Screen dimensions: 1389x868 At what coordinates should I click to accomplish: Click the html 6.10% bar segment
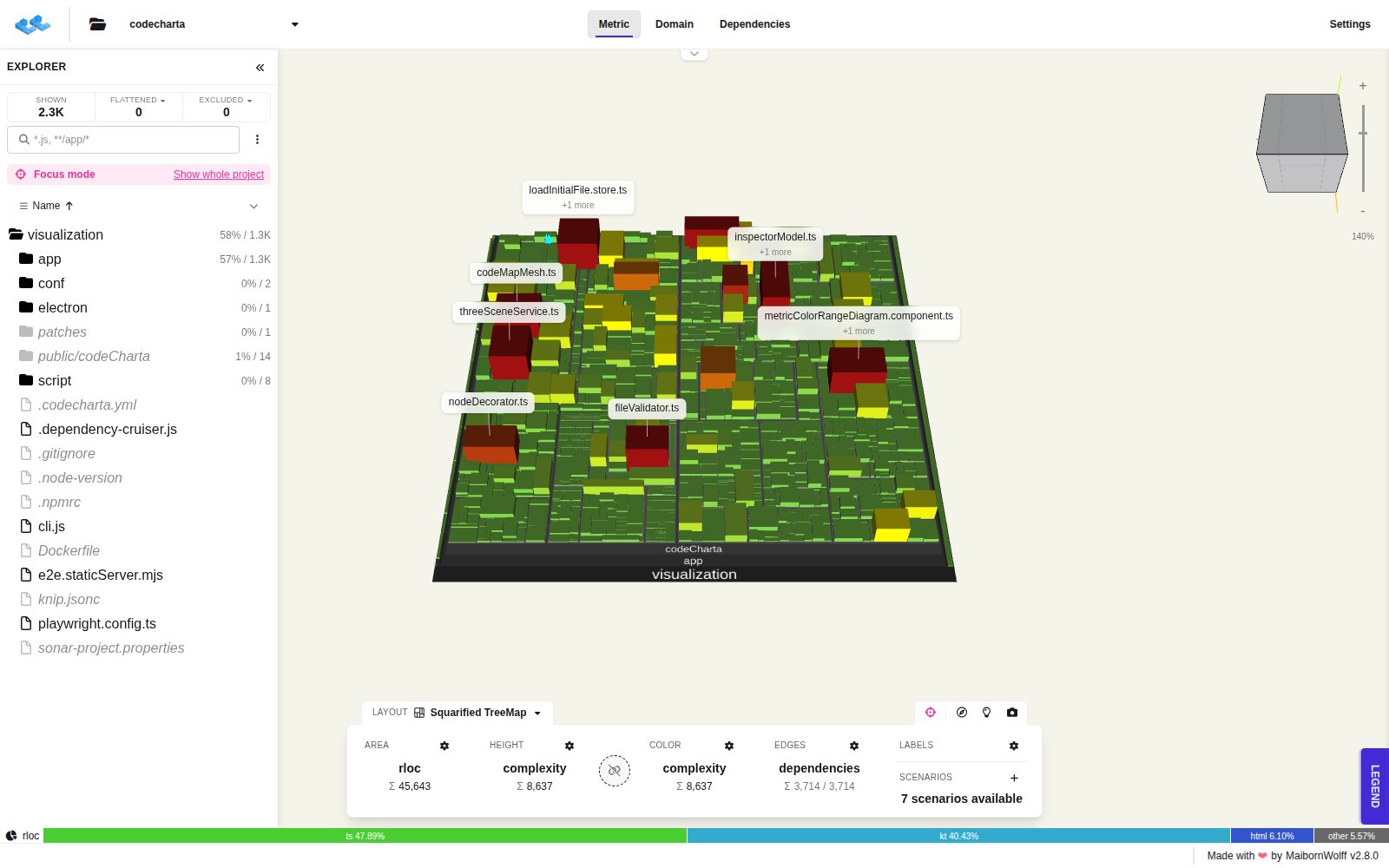1272,836
